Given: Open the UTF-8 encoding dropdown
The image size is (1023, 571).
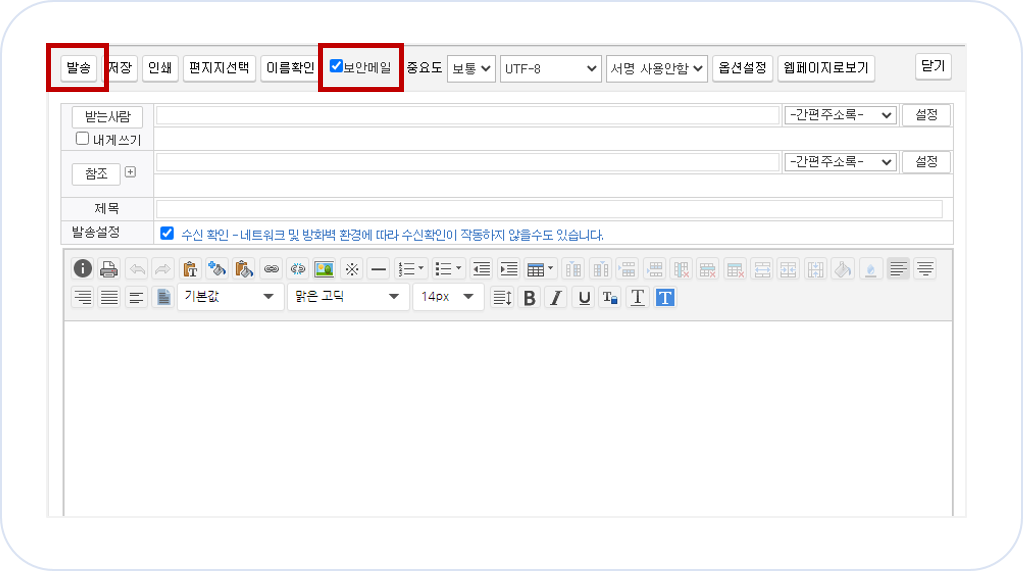Looking at the screenshot, I should (x=551, y=69).
